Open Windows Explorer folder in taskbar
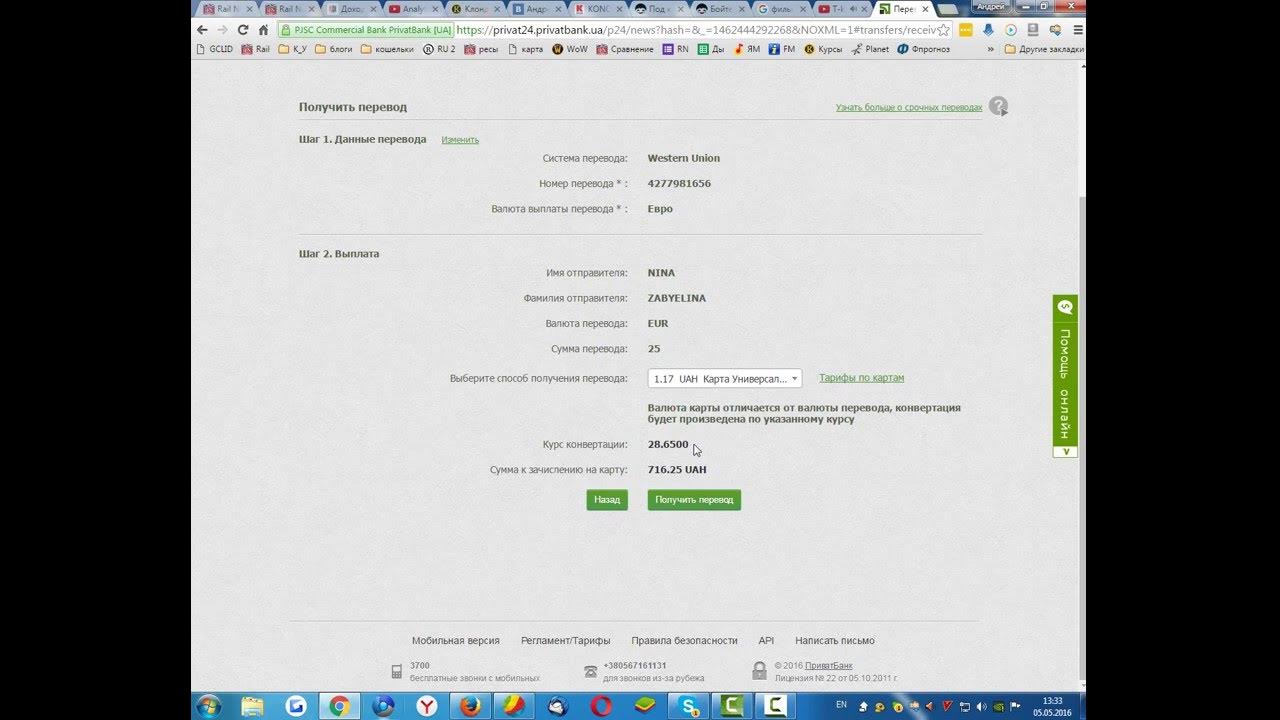This screenshot has height=720, width=1280. (251, 706)
